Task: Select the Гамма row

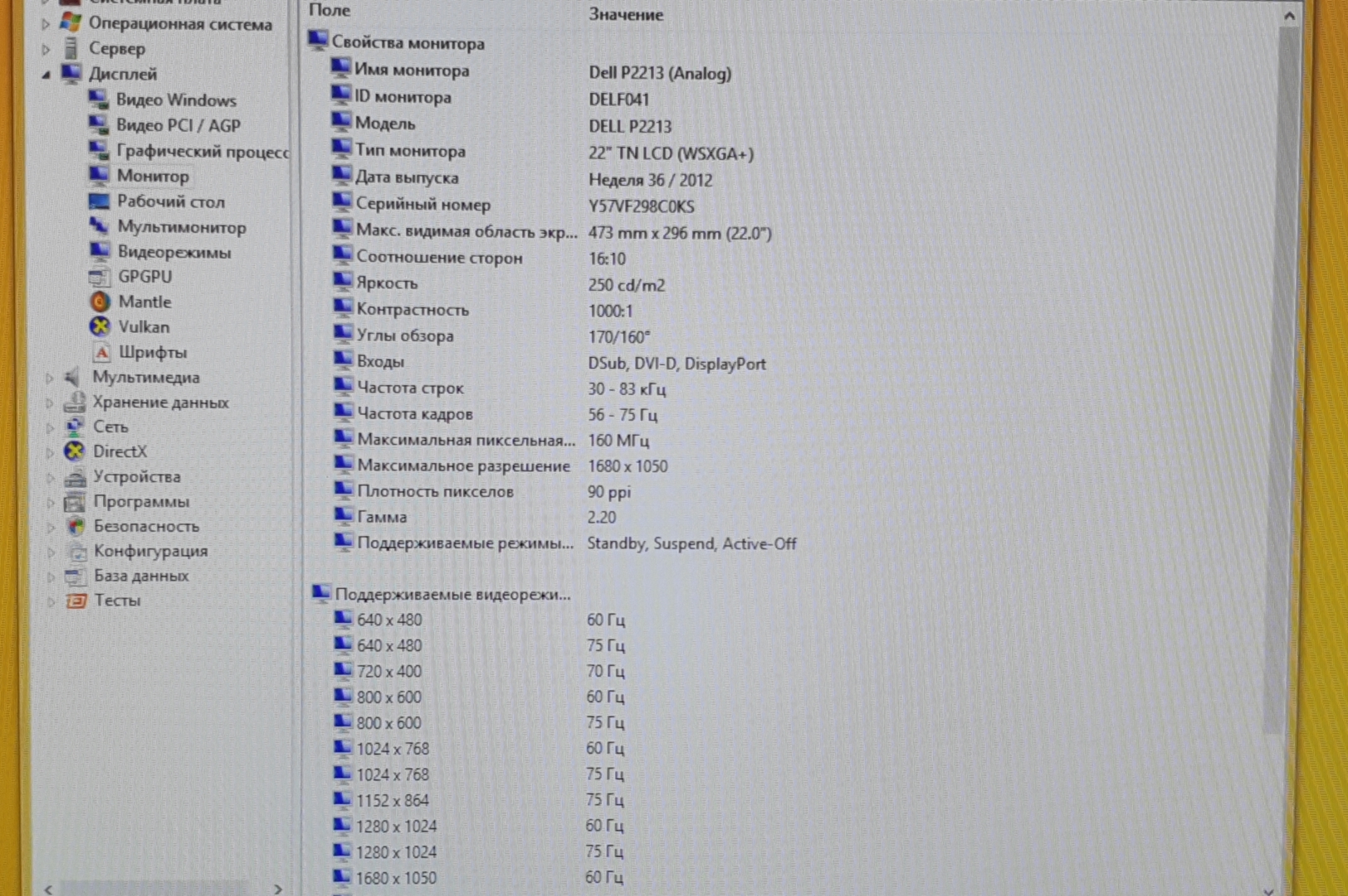Action: (x=476, y=517)
